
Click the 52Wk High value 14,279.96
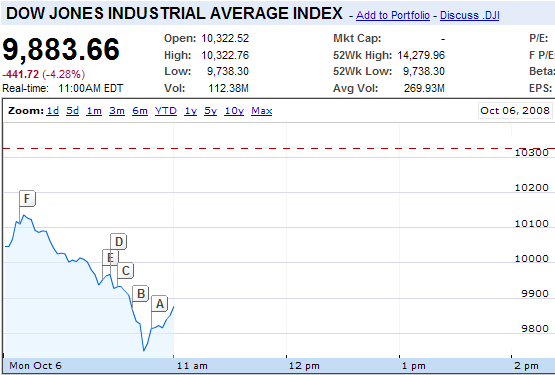[x=421, y=55]
